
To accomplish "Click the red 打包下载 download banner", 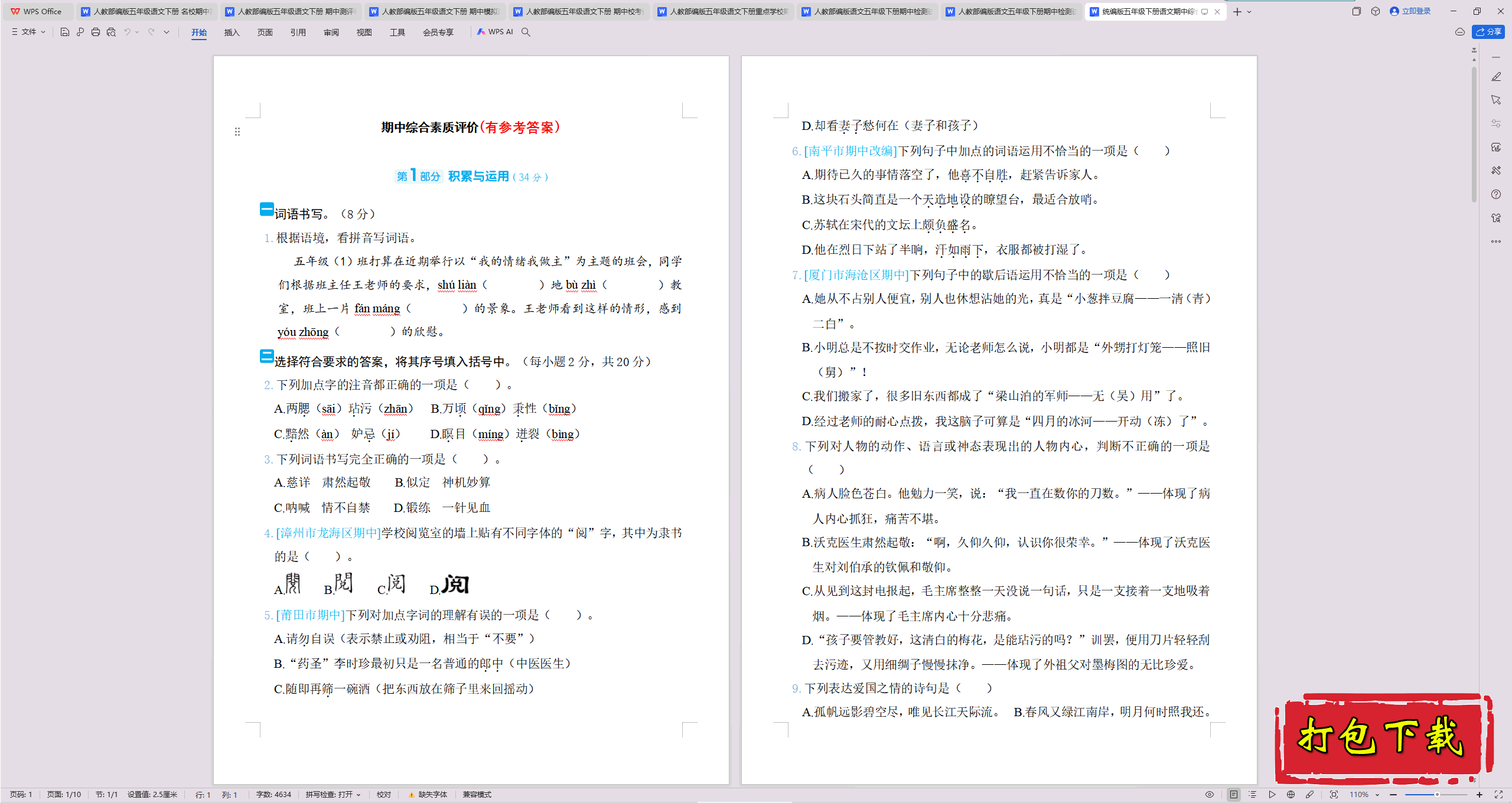I will 1383,738.
